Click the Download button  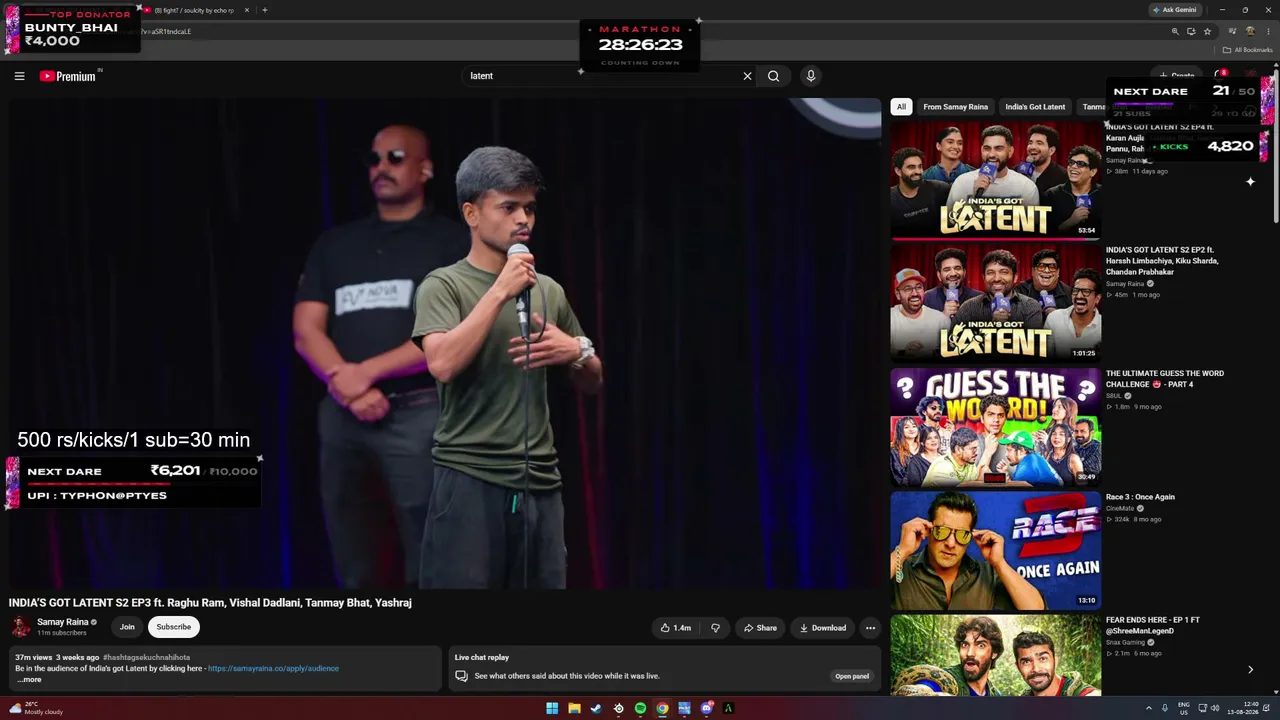[x=823, y=628]
